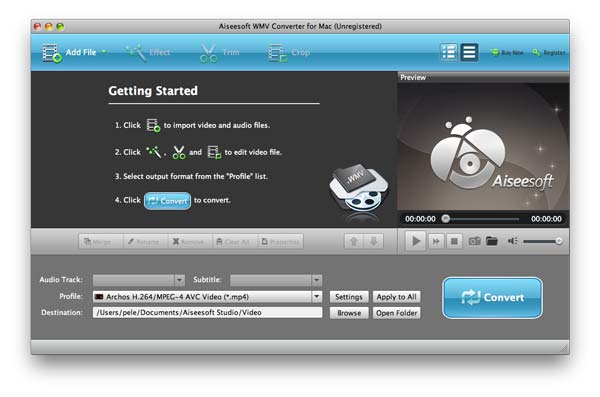Switch to the compact list view mode
This screenshot has height=397, width=600.
pos(469,52)
